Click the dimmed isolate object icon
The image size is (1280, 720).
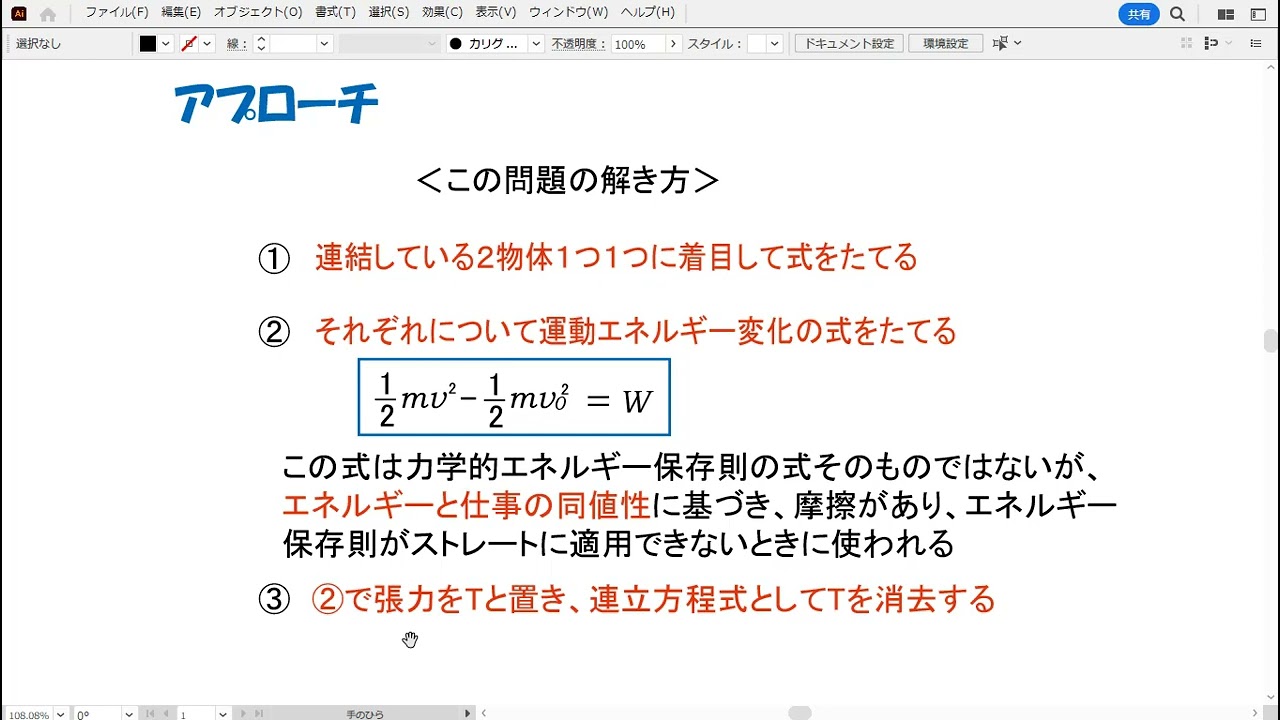1187,43
